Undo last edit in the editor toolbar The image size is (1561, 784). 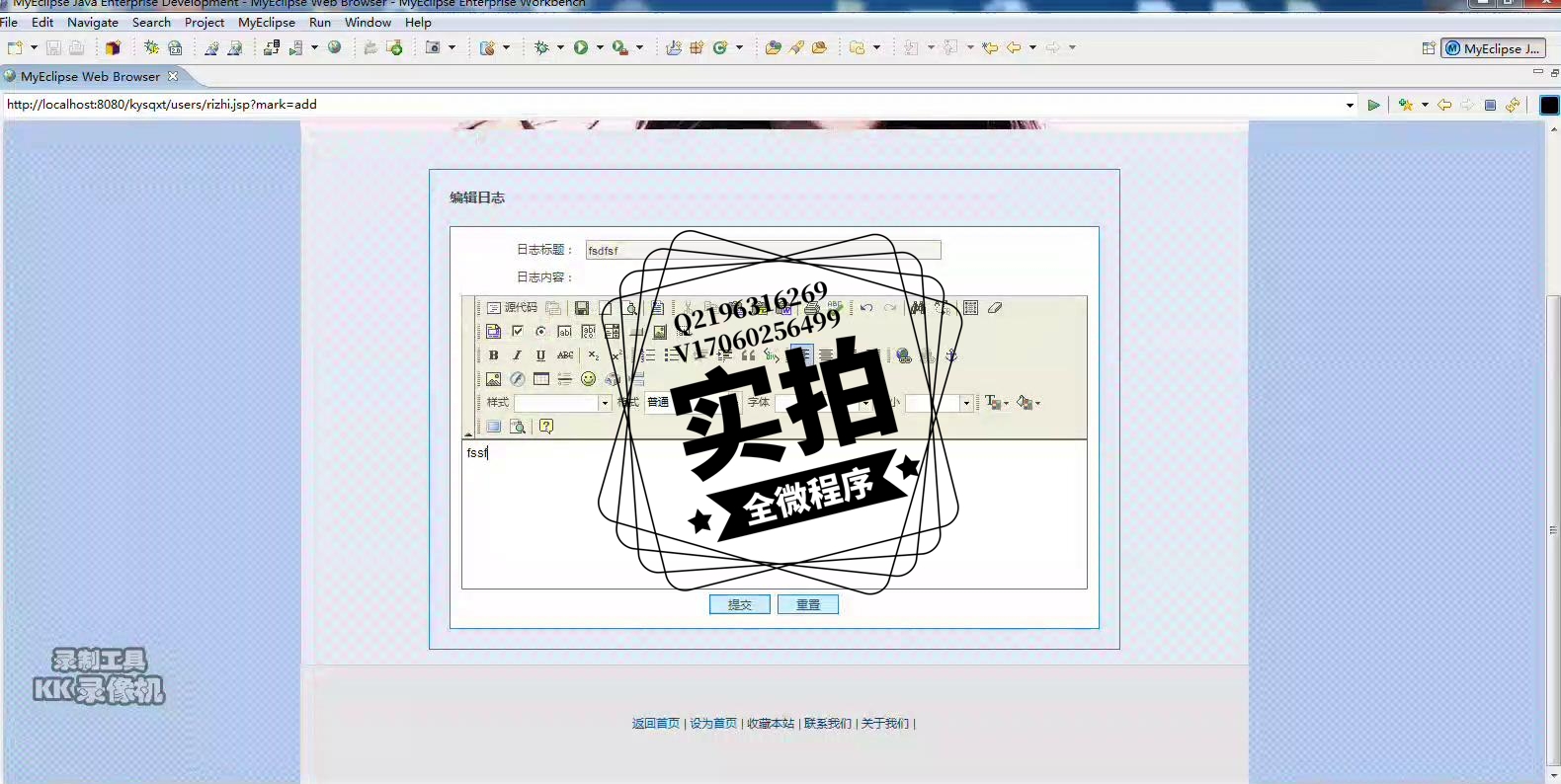(x=866, y=308)
